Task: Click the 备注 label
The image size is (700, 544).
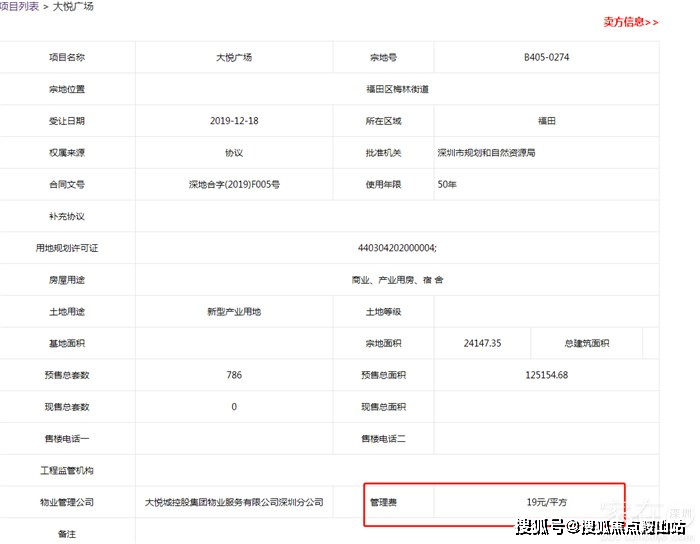Action: click(x=67, y=534)
